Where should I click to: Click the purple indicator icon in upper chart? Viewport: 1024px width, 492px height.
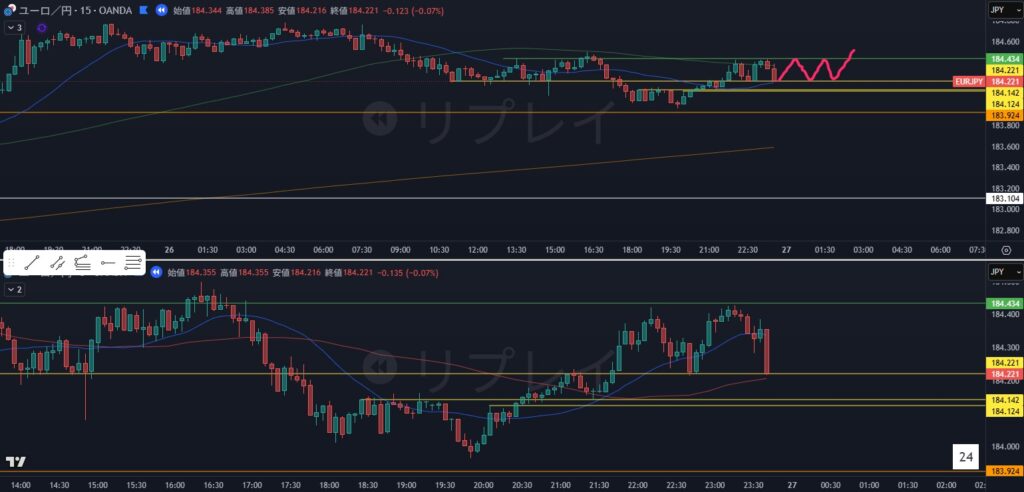(42, 28)
